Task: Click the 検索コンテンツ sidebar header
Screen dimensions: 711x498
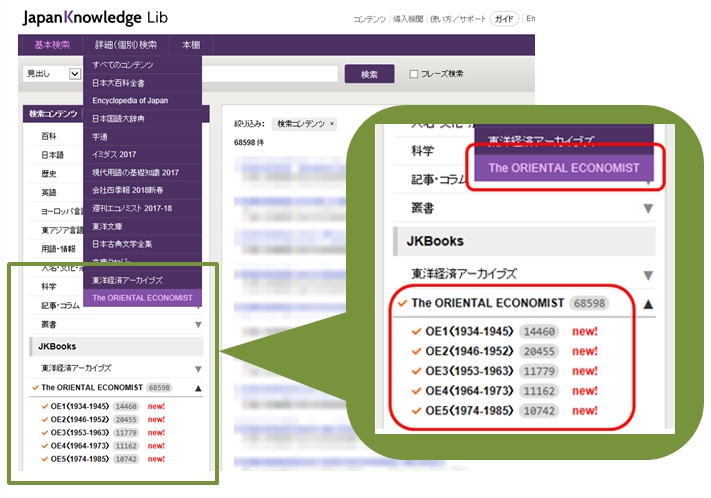Action: click(53, 114)
